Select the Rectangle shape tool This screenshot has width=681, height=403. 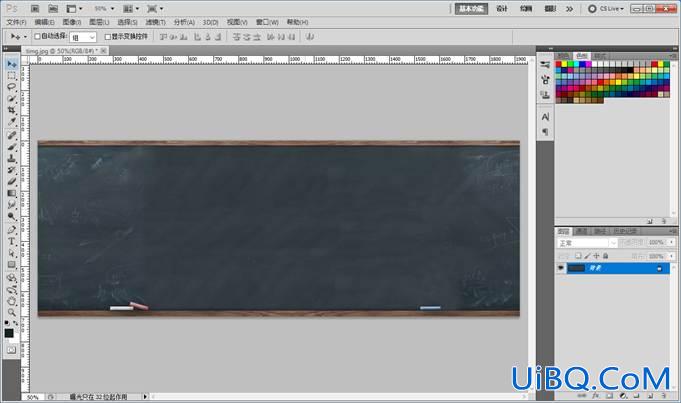(x=12, y=264)
